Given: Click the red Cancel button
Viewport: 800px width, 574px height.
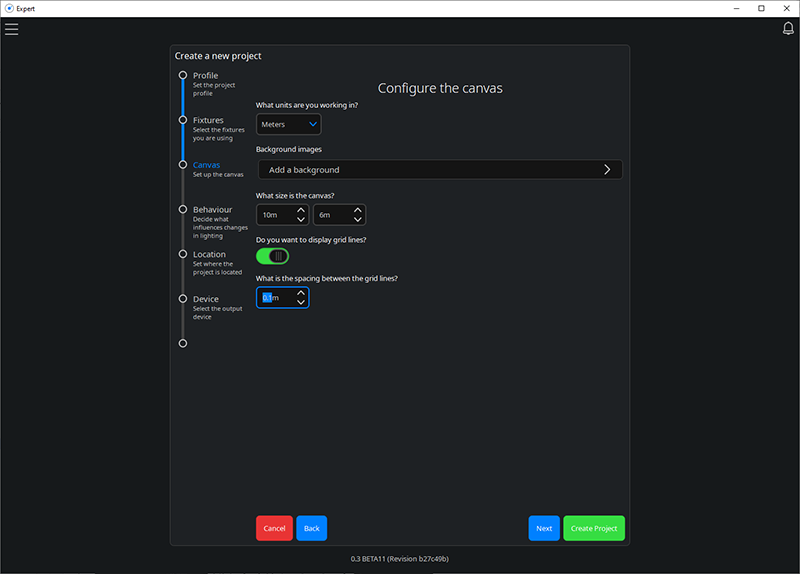Looking at the screenshot, I should (274, 528).
